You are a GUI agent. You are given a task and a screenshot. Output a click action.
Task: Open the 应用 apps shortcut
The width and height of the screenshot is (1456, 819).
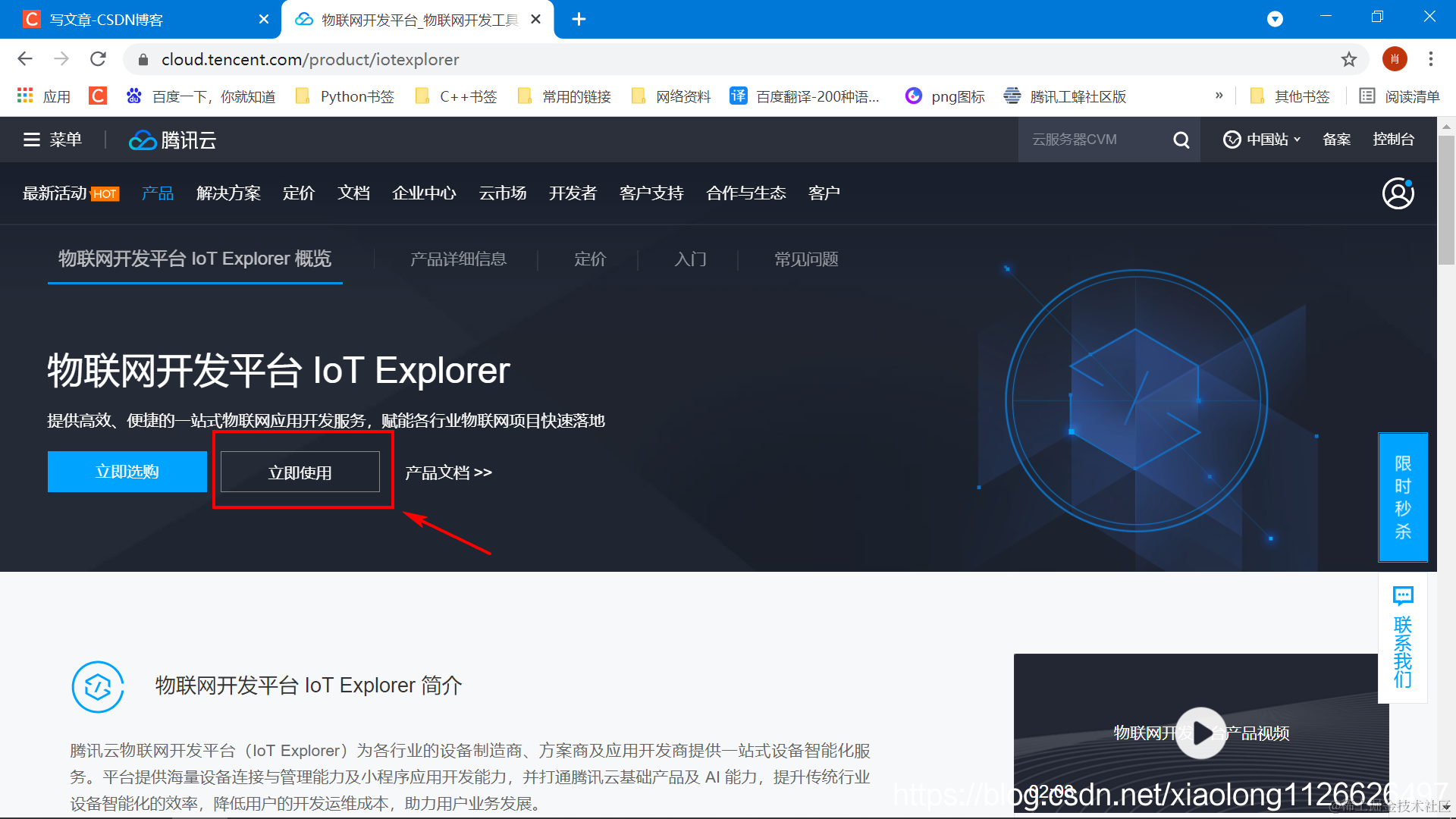pyautogui.click(x=44, y=96)
